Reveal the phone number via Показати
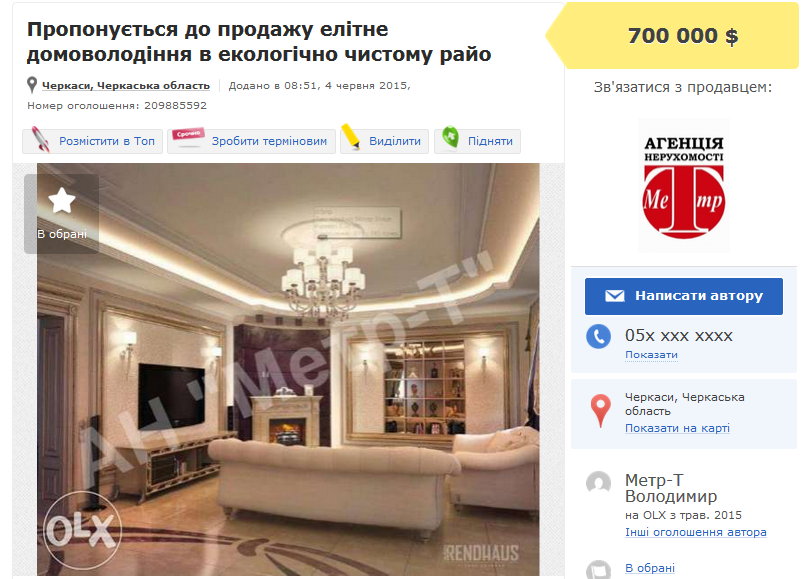Screen dimensions: 804x579 651,355
